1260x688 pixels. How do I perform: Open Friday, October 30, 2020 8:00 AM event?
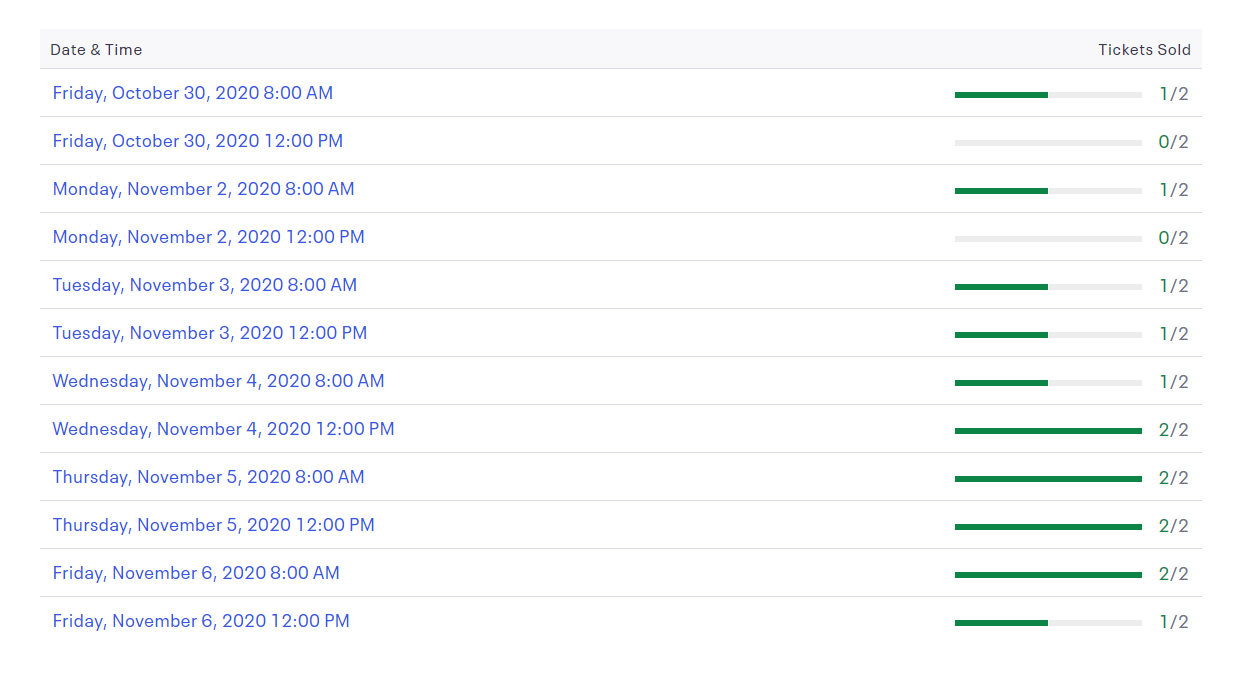coord(193,93)
